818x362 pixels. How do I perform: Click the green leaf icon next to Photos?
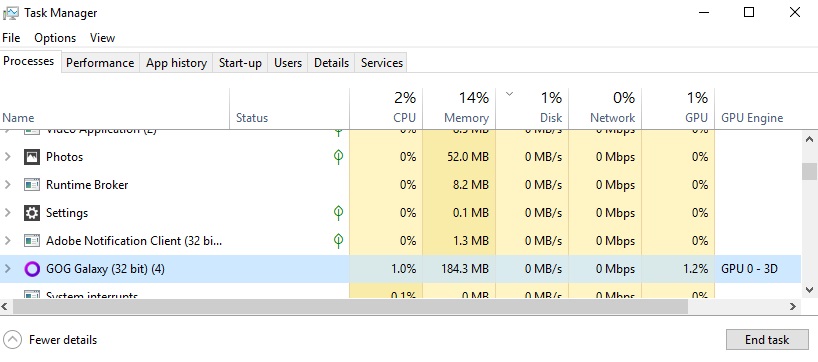click(x=338, y=156)
